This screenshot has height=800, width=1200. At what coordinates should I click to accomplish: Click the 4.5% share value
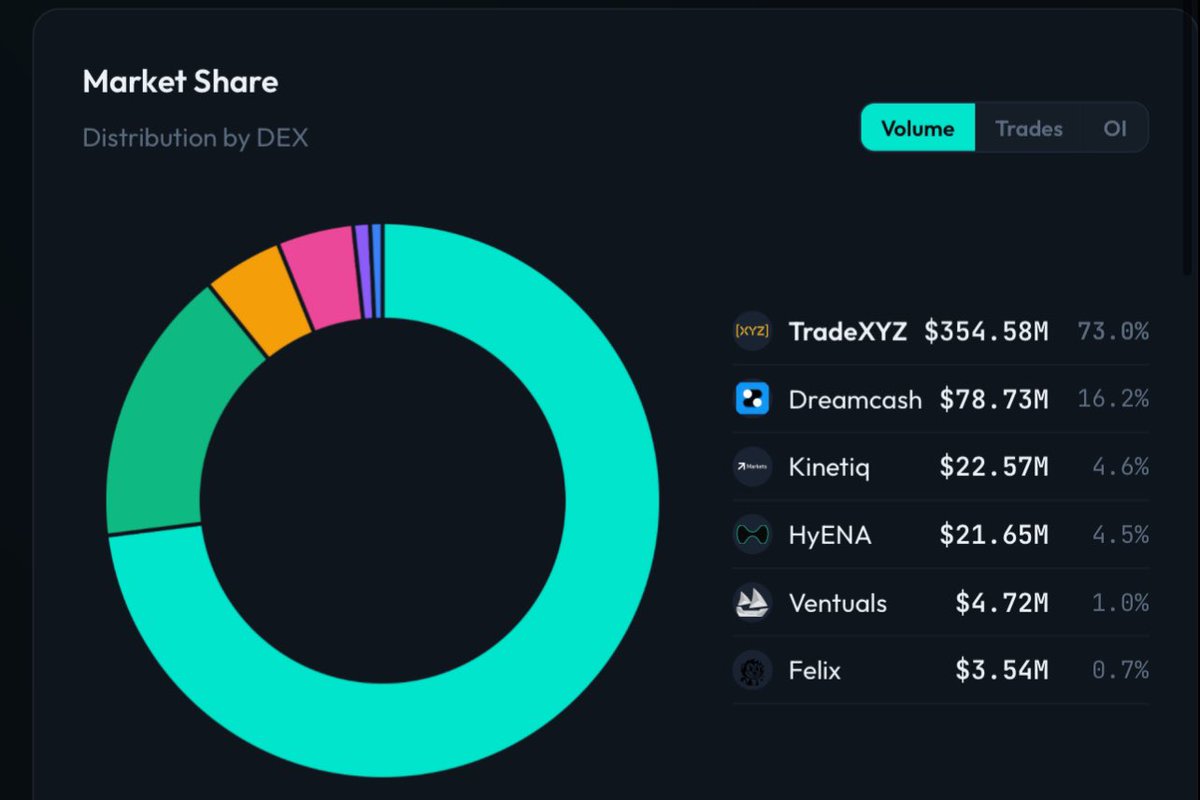tap(1120, 535)
